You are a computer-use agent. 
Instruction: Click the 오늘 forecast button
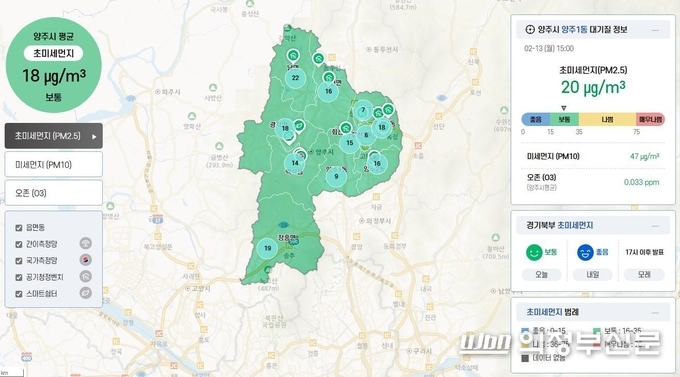tap(541, 275)
